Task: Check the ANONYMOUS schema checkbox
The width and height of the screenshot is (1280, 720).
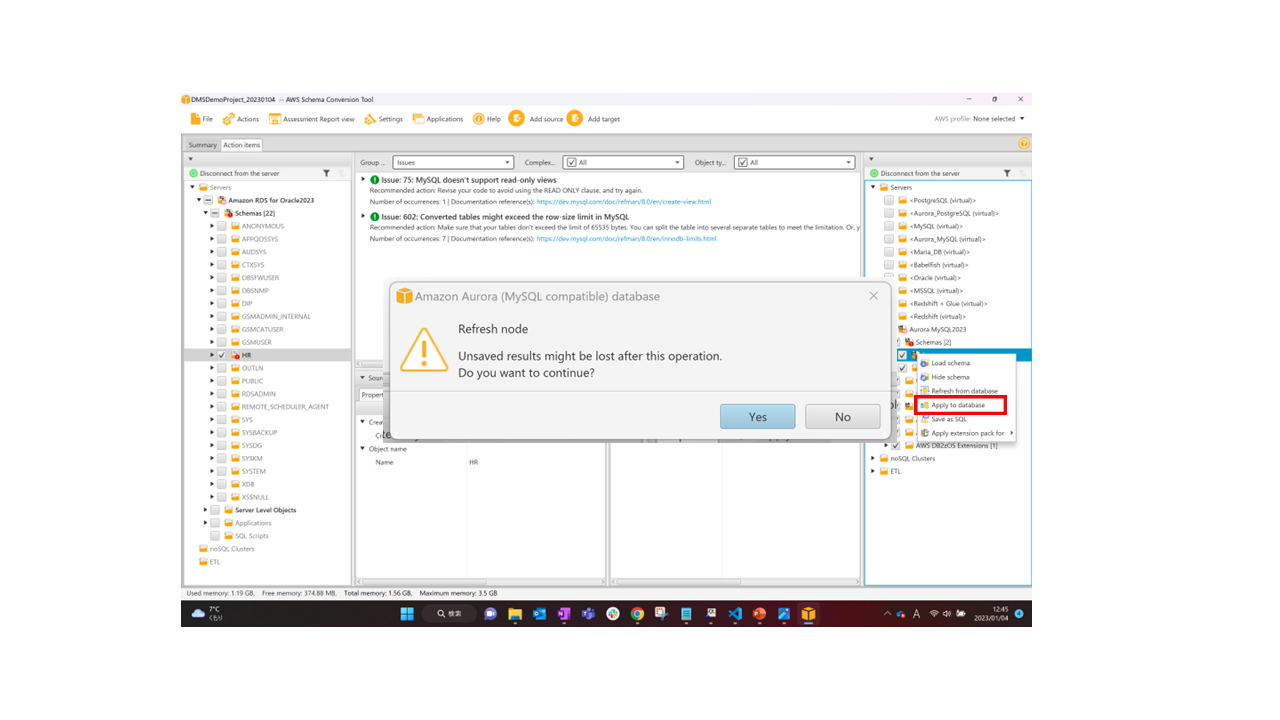Action: click(x=221, y=226)
